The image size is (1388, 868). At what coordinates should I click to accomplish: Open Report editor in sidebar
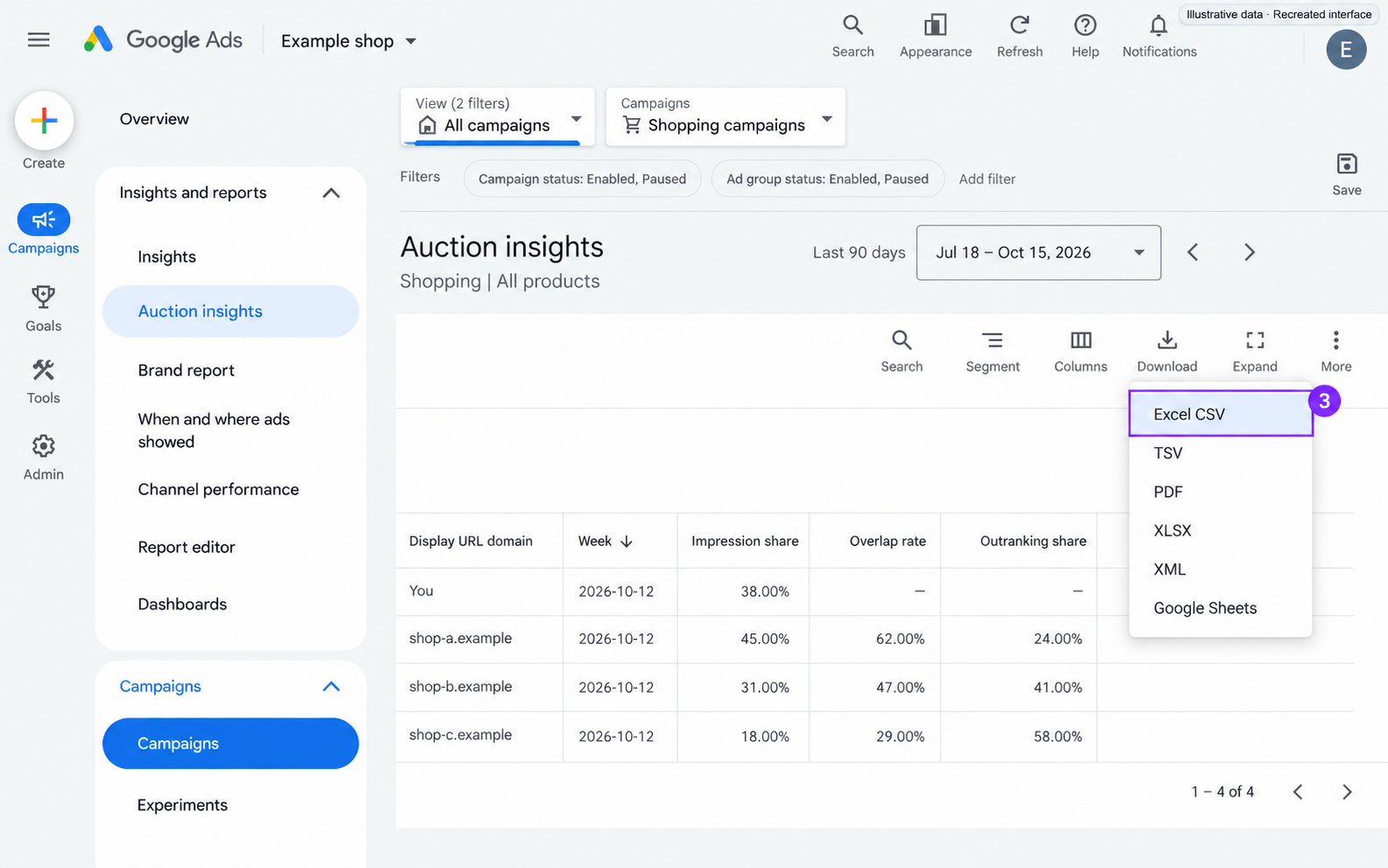(x=186, y=547)
